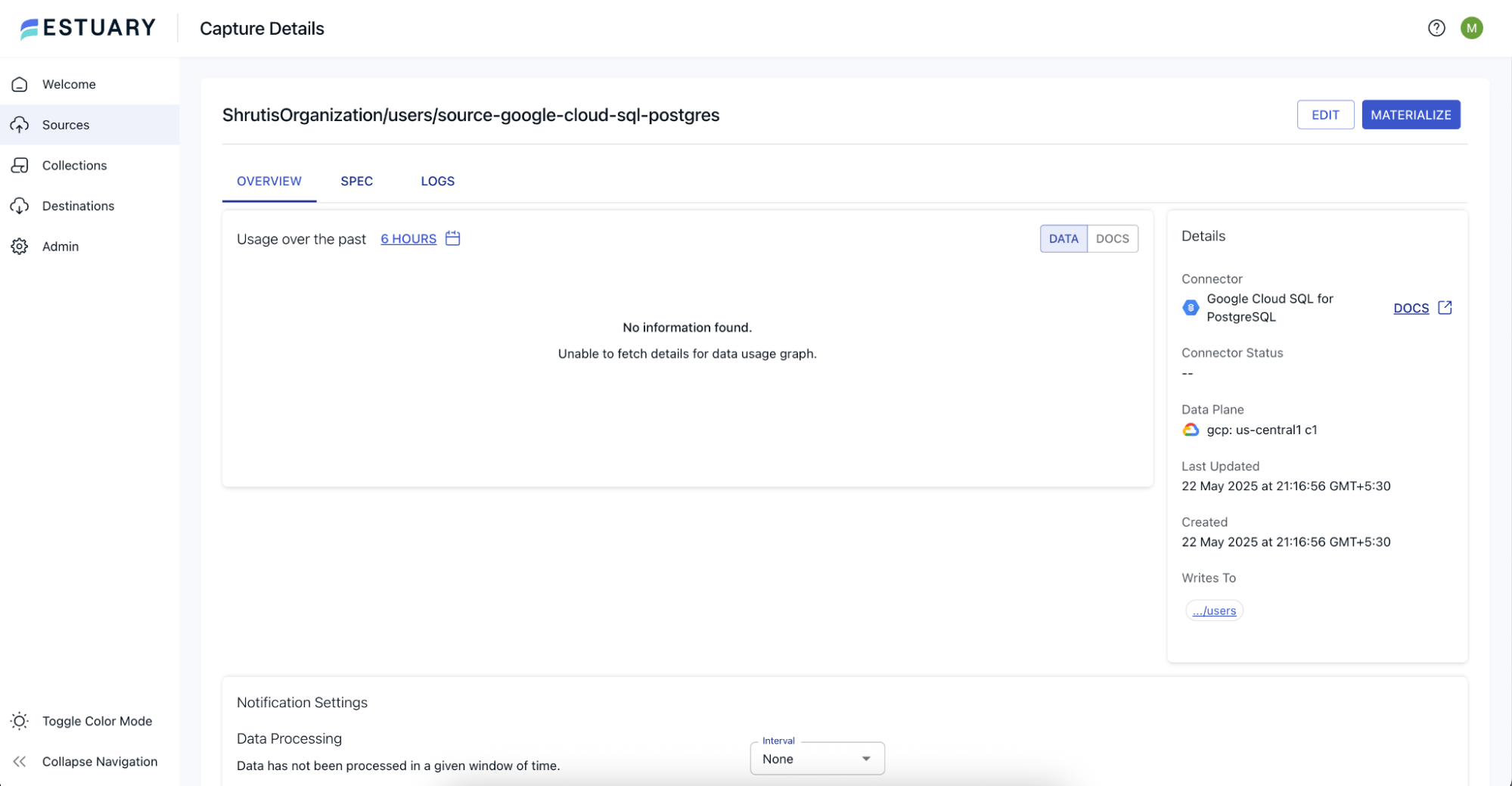The width and height of the screenshot is (1512, 786).
Task: Open the connector DOCS link
Action: coord(1411,308)
